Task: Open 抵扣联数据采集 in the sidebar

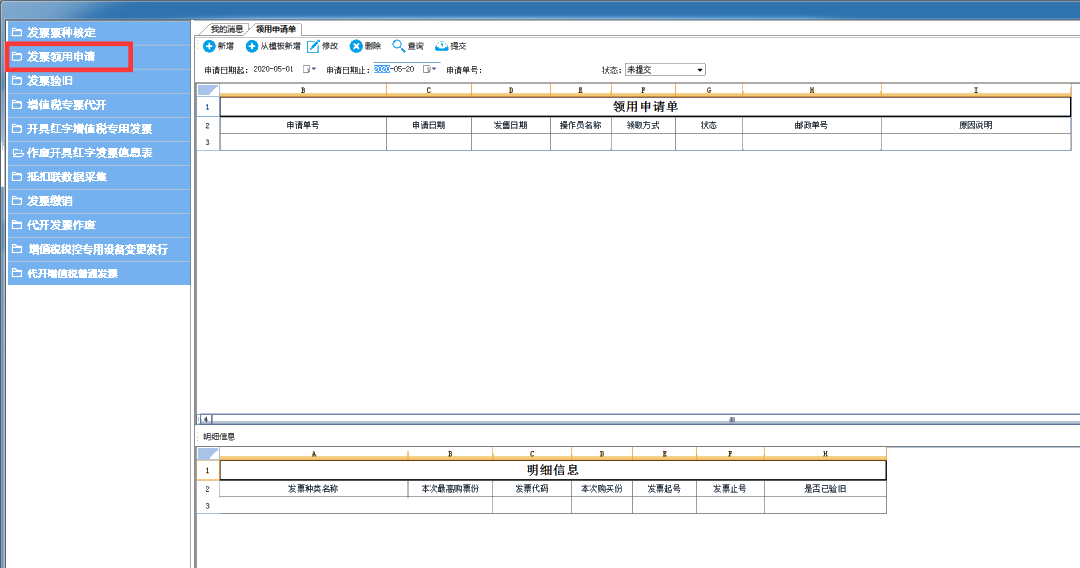Action: pos(99,177)
